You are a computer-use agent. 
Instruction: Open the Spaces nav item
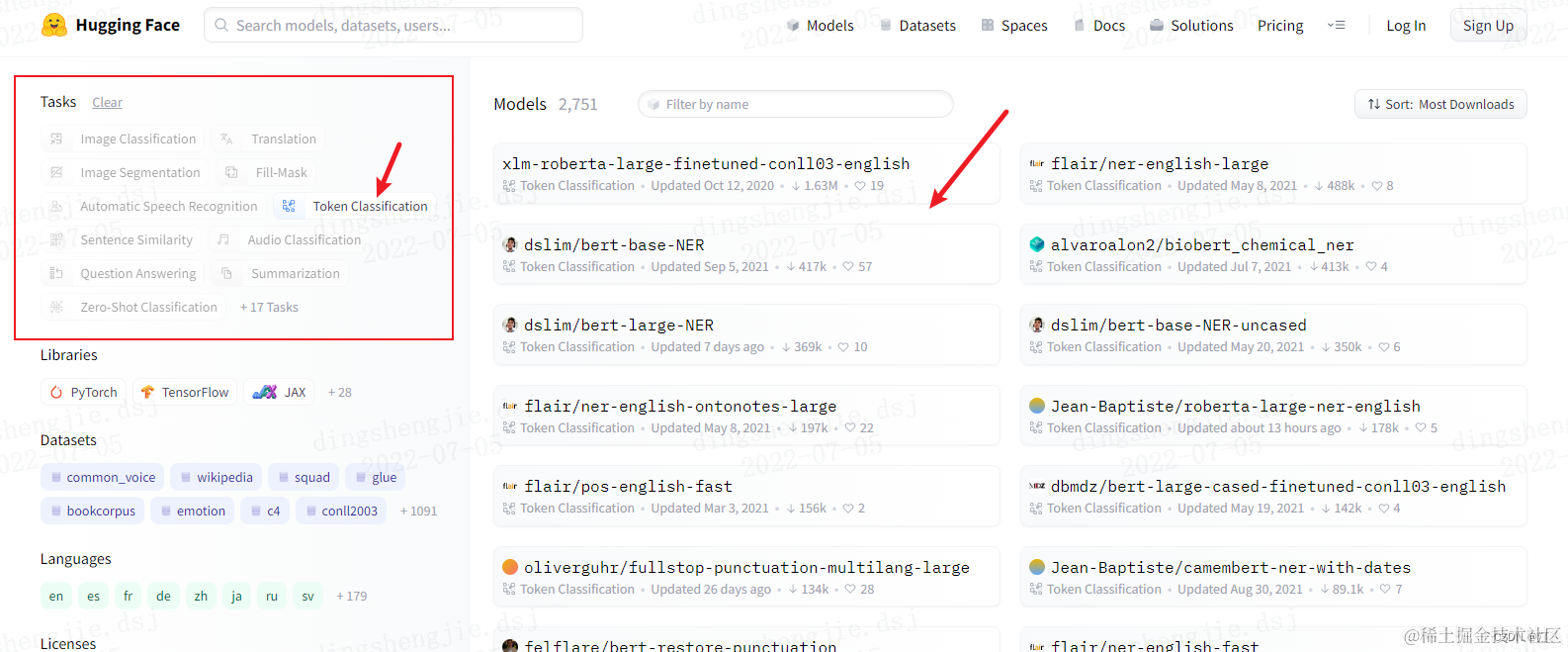(x=1014, y=25)
